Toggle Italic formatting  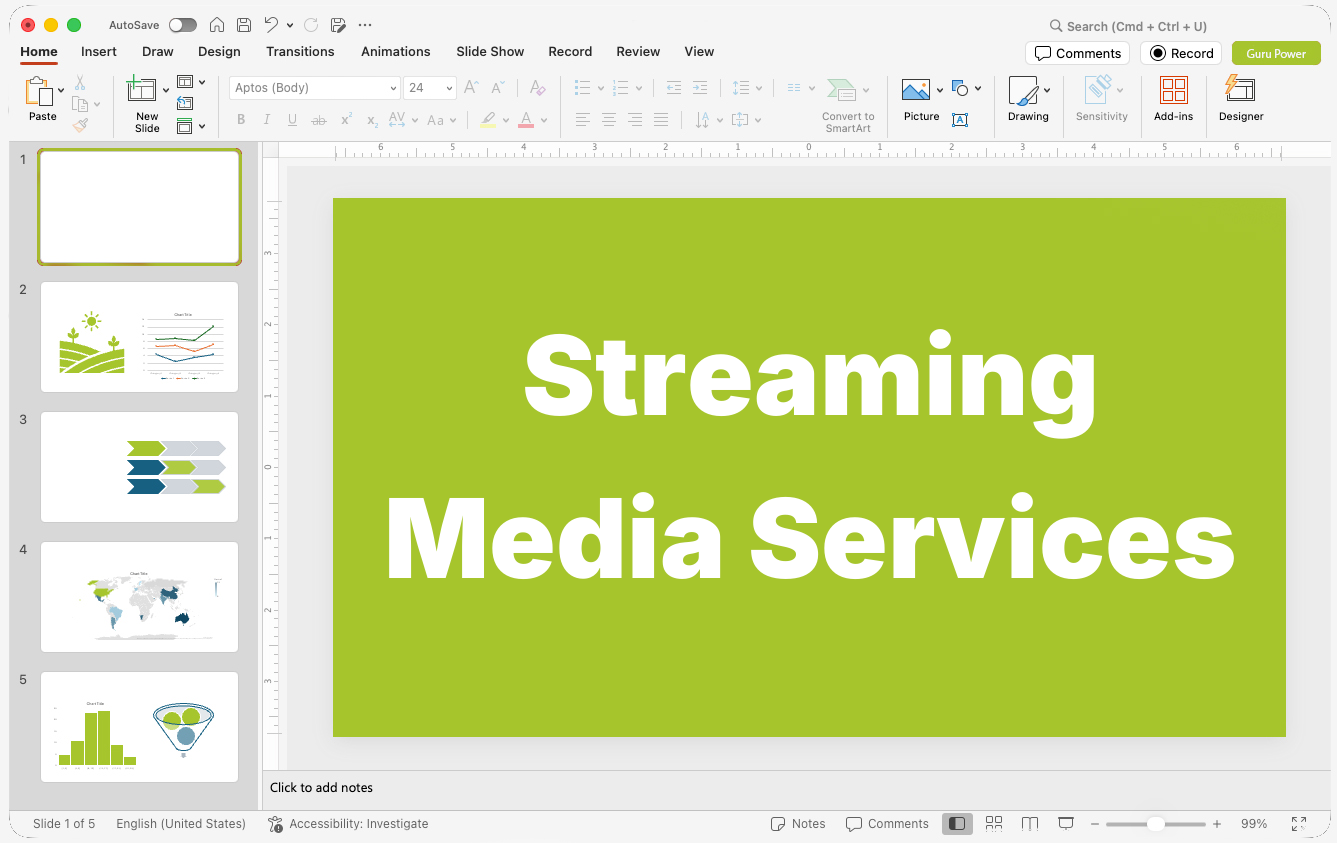click(266, 120)
